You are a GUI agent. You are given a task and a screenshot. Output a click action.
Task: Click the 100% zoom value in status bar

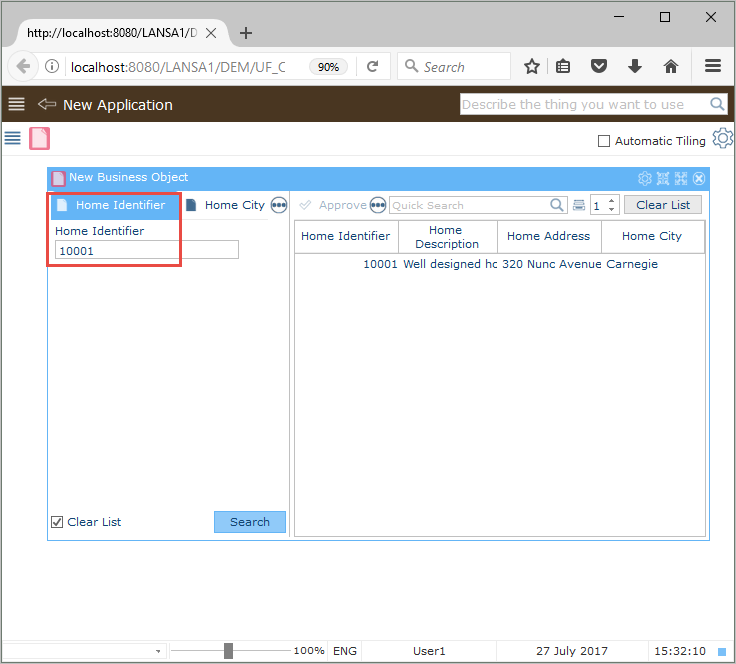click(309, 651)
